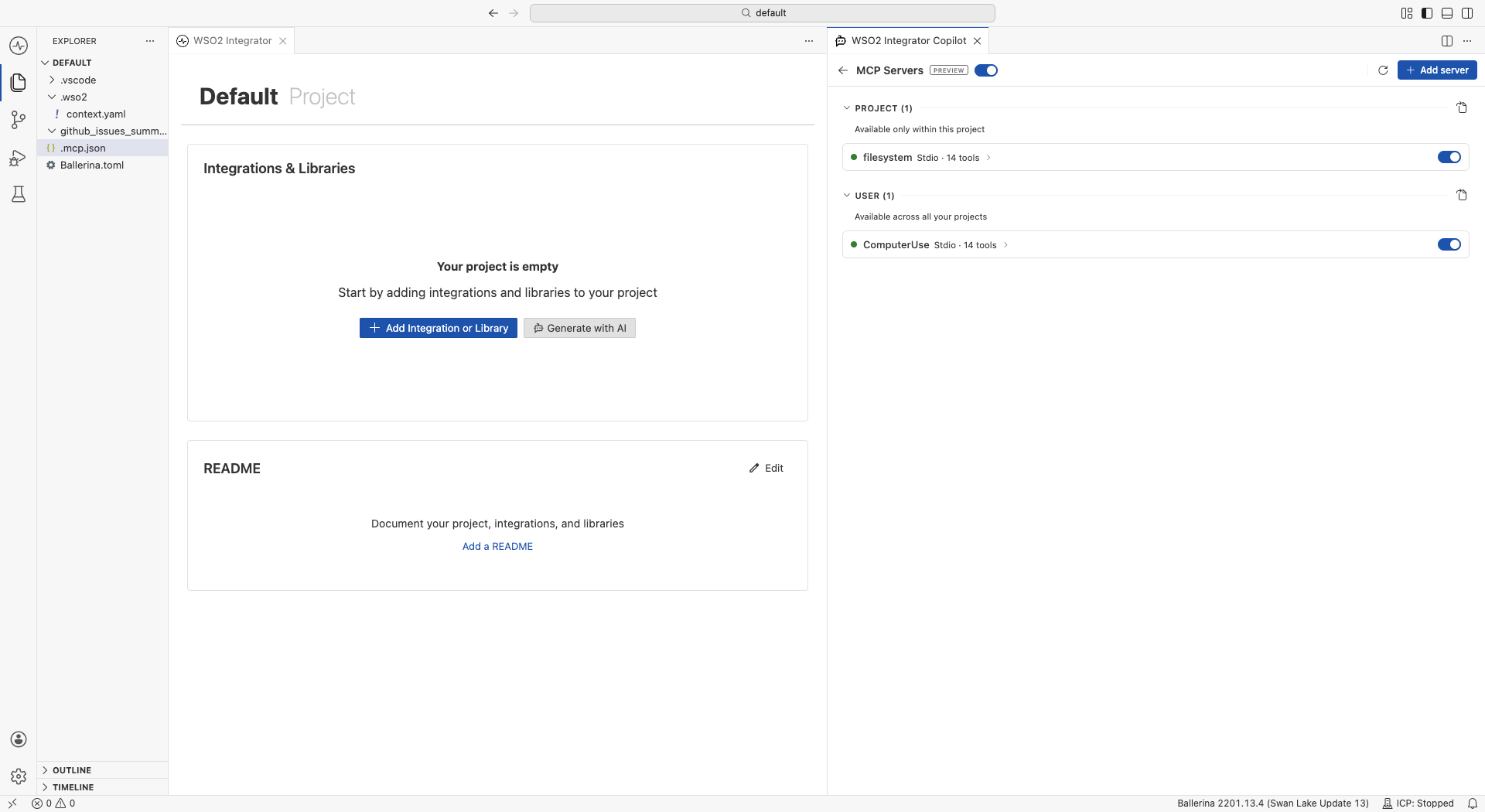Screen dimensions: 1485x812
Task: Toggle the bottom panel layout icon
Action: coord(1447,13)
